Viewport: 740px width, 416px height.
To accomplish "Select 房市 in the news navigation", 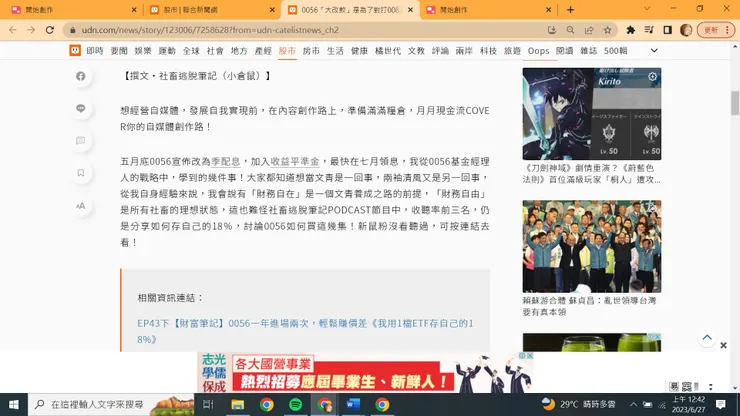I will coord(311,51).
